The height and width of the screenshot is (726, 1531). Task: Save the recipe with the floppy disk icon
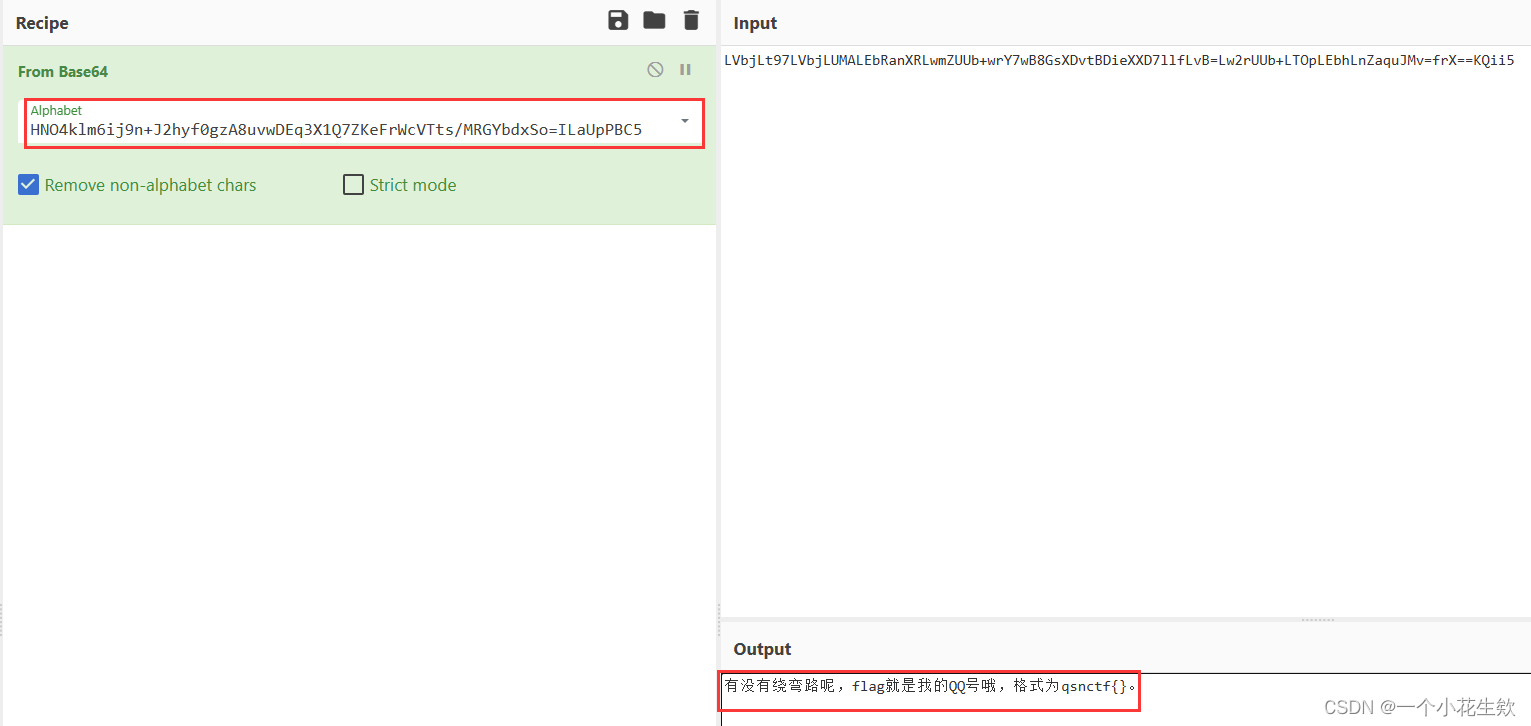tap(618, 20)
